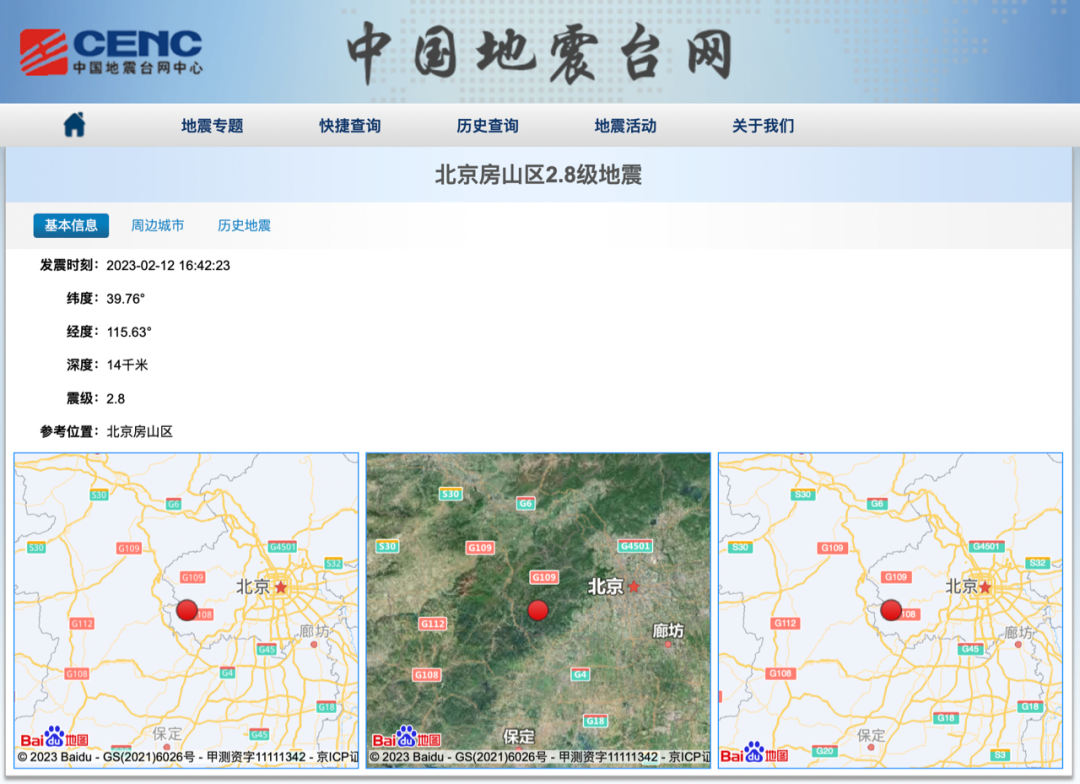Click red epicenter dot on satellite map
Viewport: 1080px width, 784px height.
tap(538, 610)
